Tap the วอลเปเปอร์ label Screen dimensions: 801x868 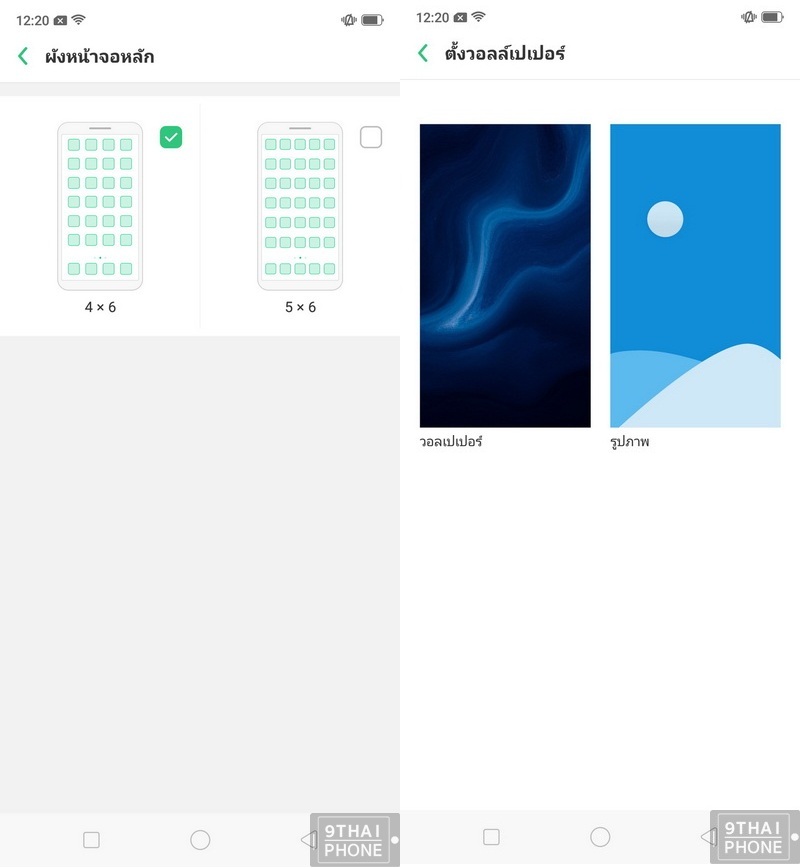coord(451,442)
